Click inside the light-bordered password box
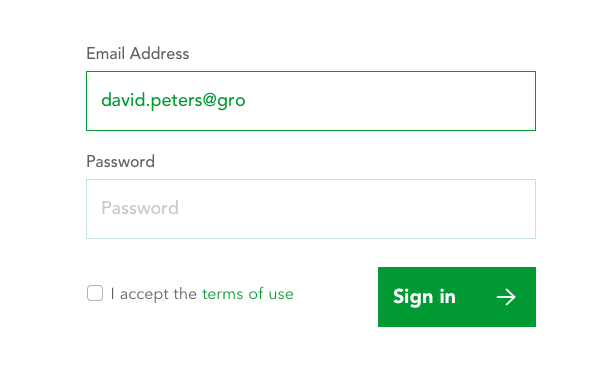Screen dimensions: 608x369 311,209
